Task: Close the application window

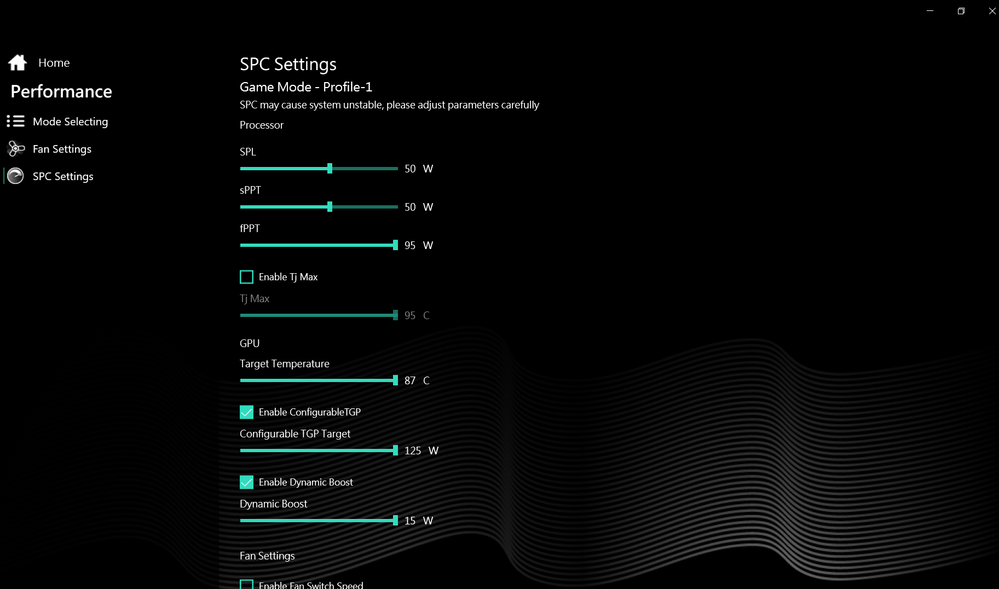Action: pos(991,11)
